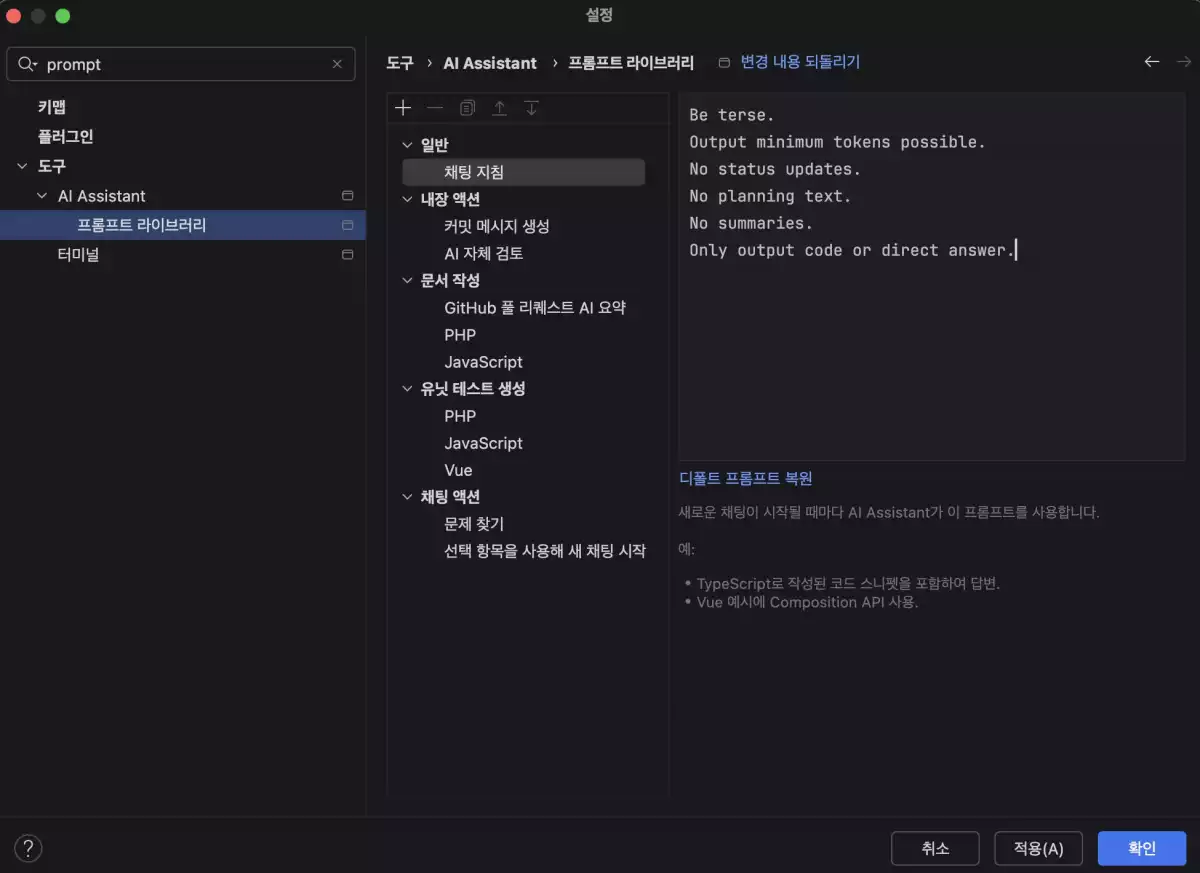This screenshot has height=873, width=1200.
Task: Select GitHub 풀 리퀘스트 AI 요약 prompt
Action: 535,307
